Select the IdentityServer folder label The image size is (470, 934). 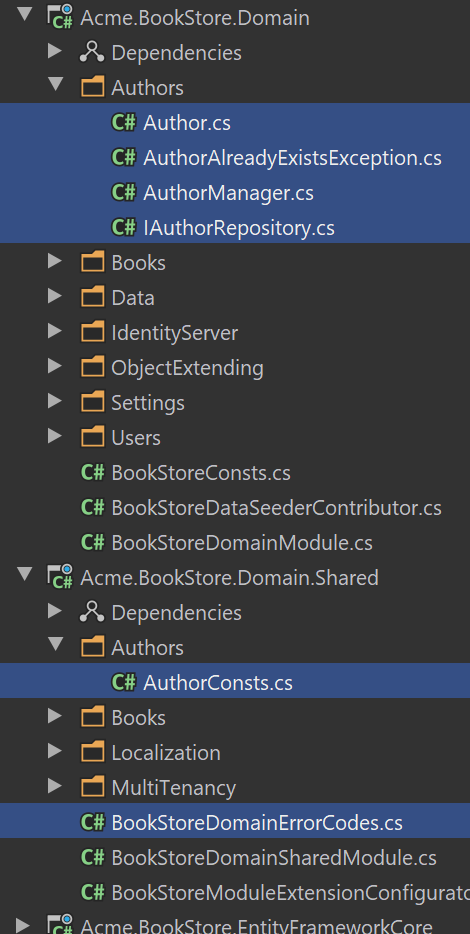(x=175, y=333)
